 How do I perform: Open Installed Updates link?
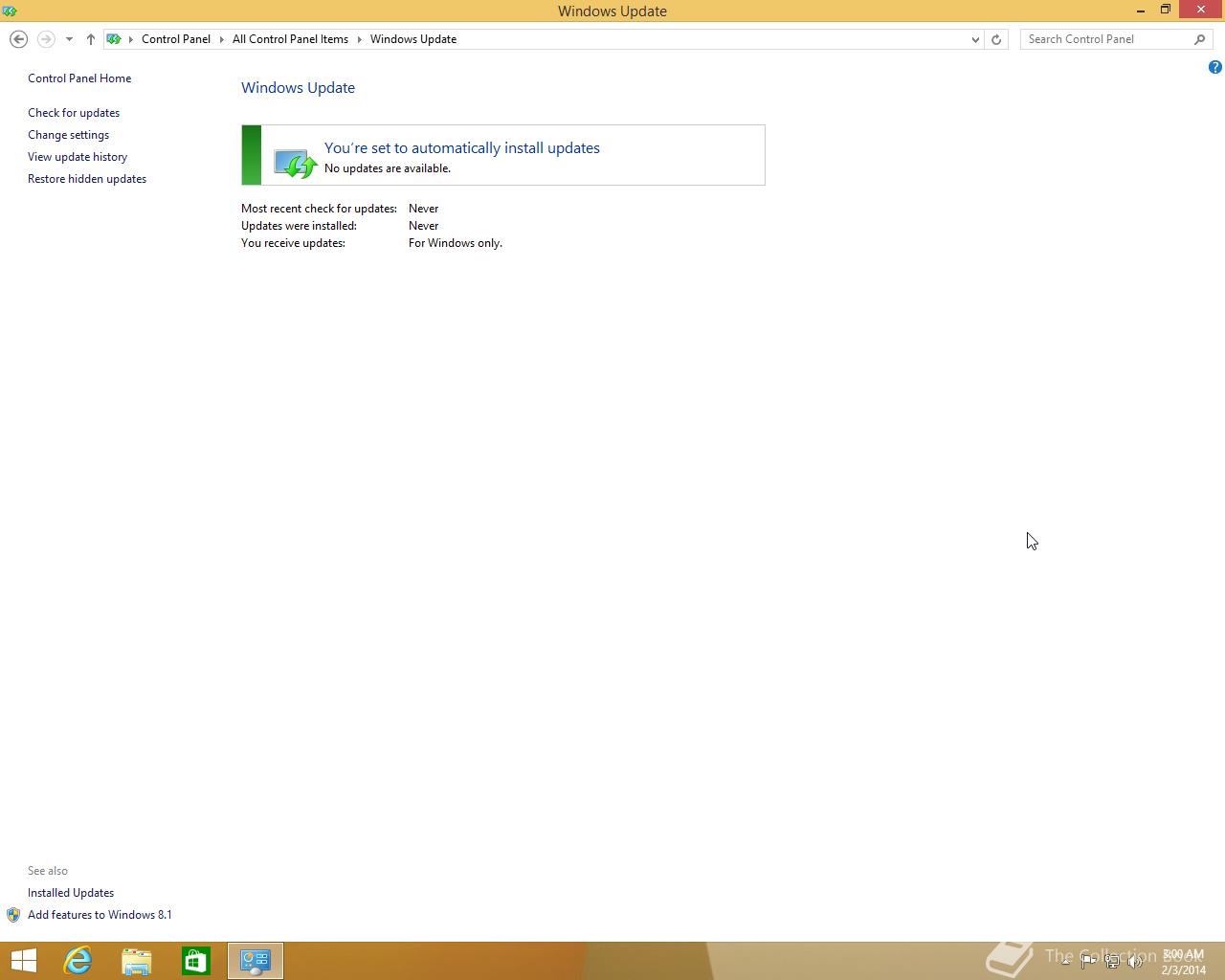point(71,893)
